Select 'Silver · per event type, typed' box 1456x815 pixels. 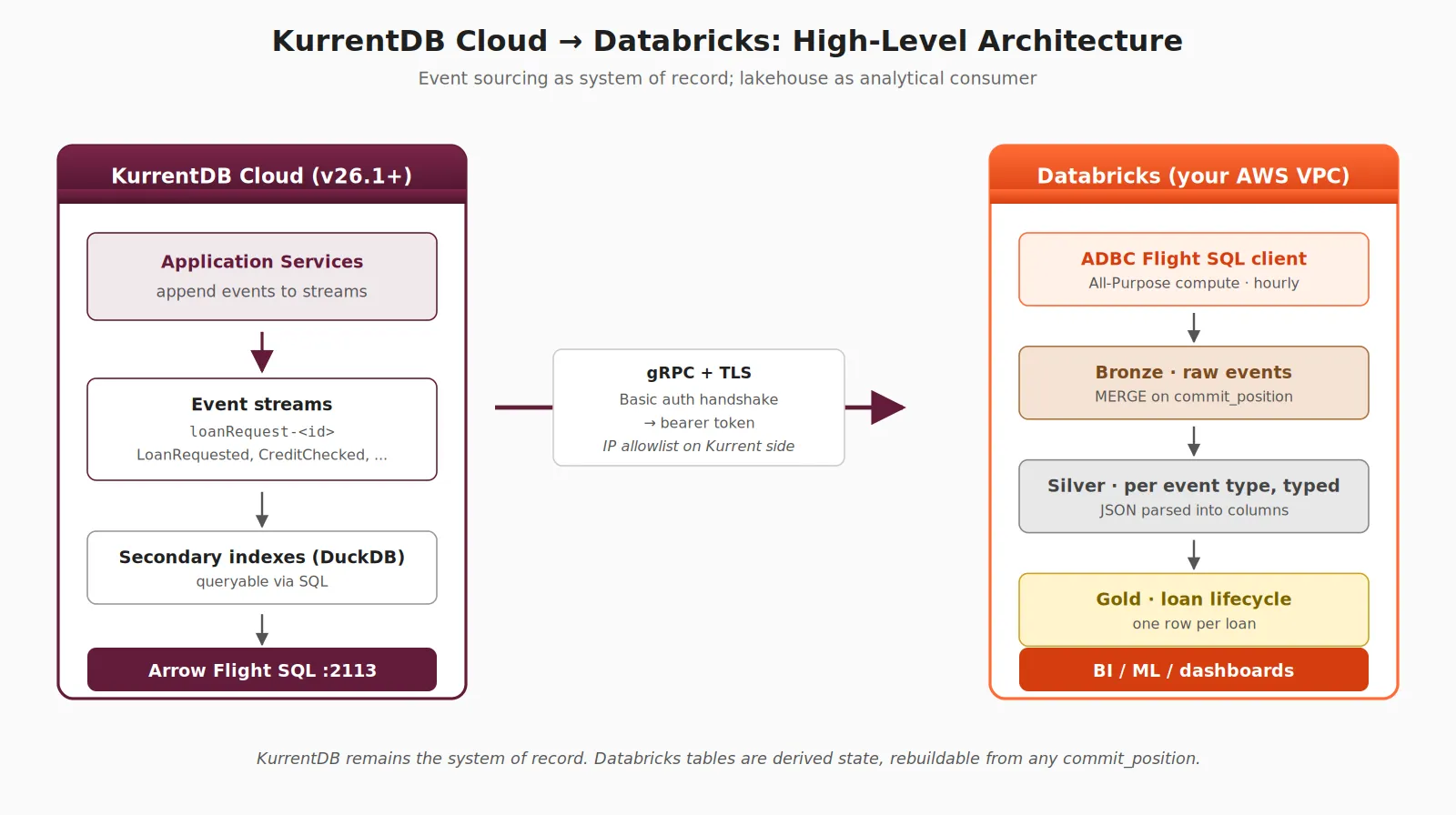(x=1194, y=497)
